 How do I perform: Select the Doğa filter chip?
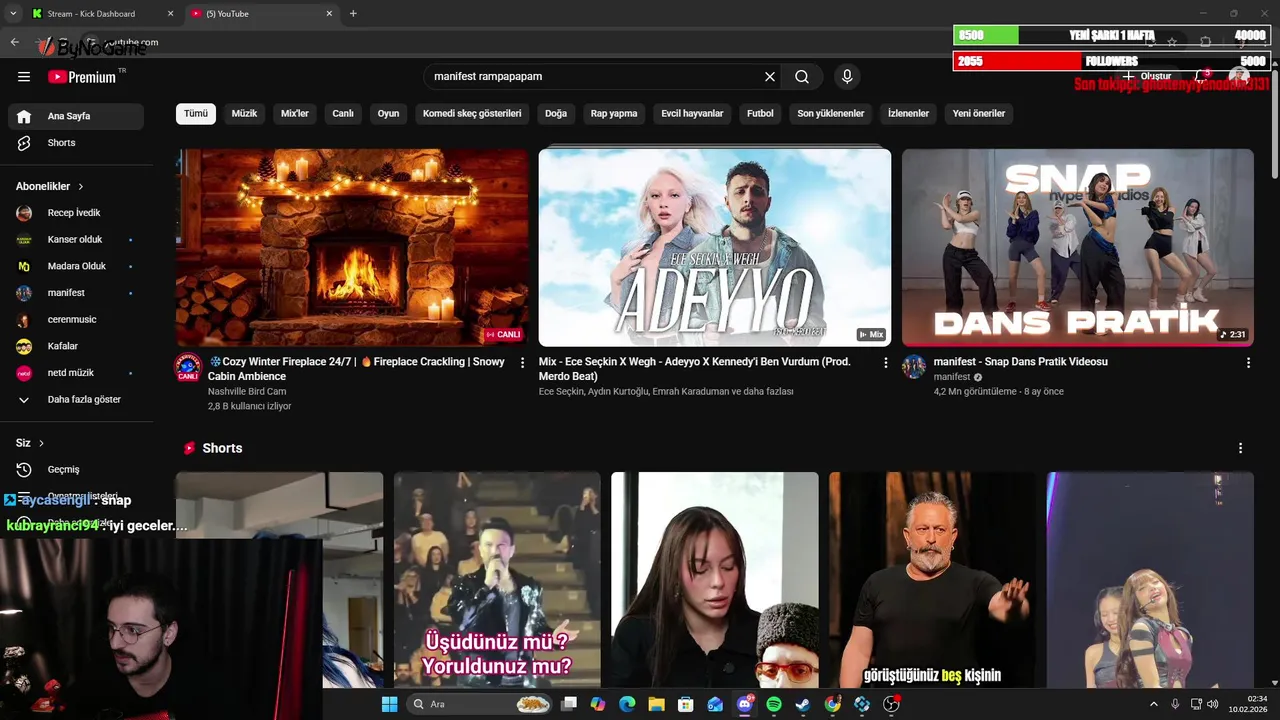click(x=556, y=114)
